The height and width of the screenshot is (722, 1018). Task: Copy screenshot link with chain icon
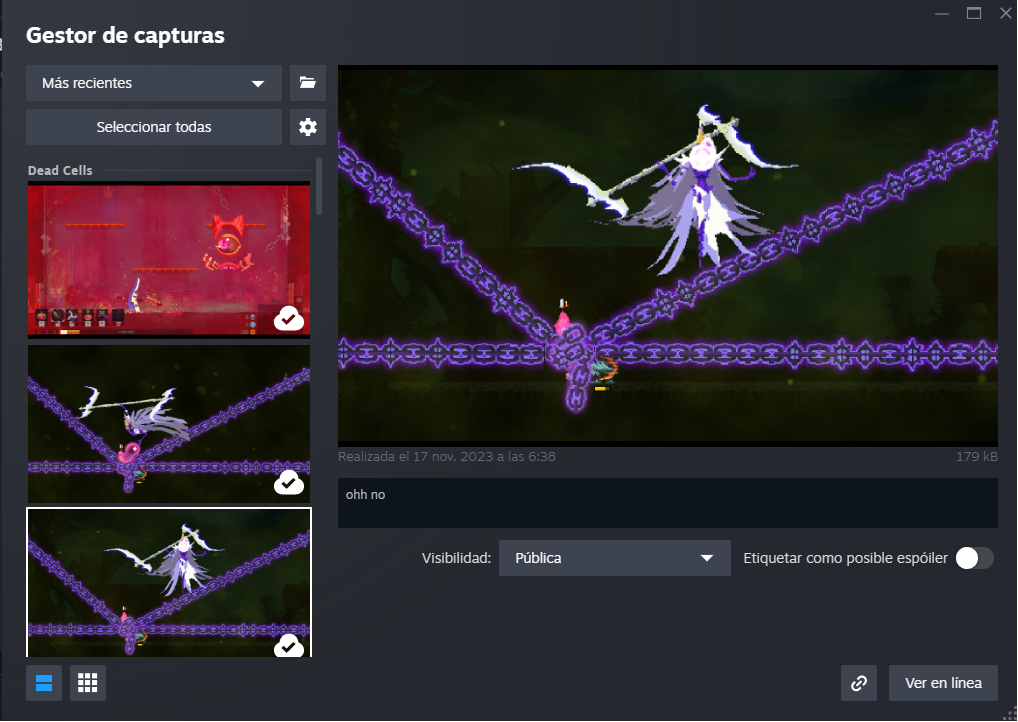pos(859,682)
